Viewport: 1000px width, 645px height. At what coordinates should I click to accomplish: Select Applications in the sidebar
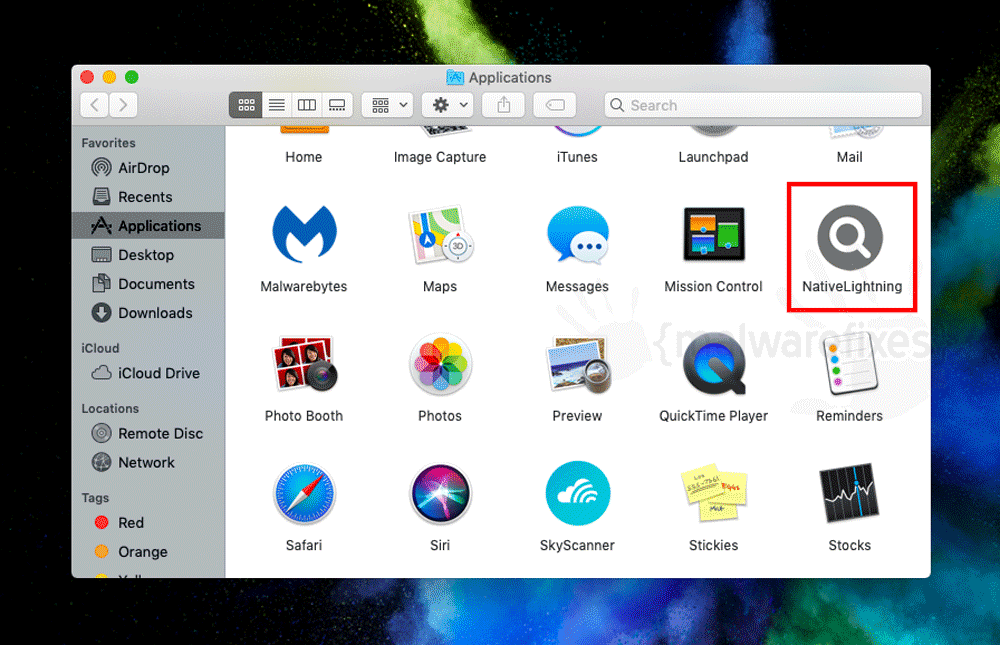pos(148,226)
